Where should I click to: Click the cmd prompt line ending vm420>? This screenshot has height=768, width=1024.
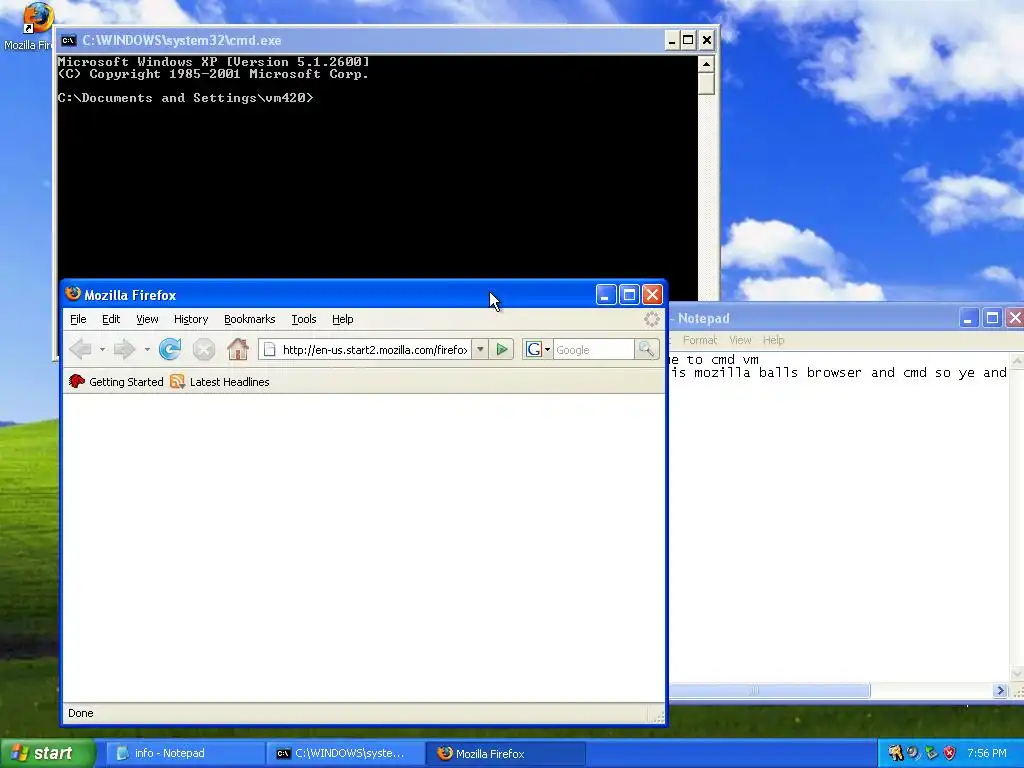185,98
